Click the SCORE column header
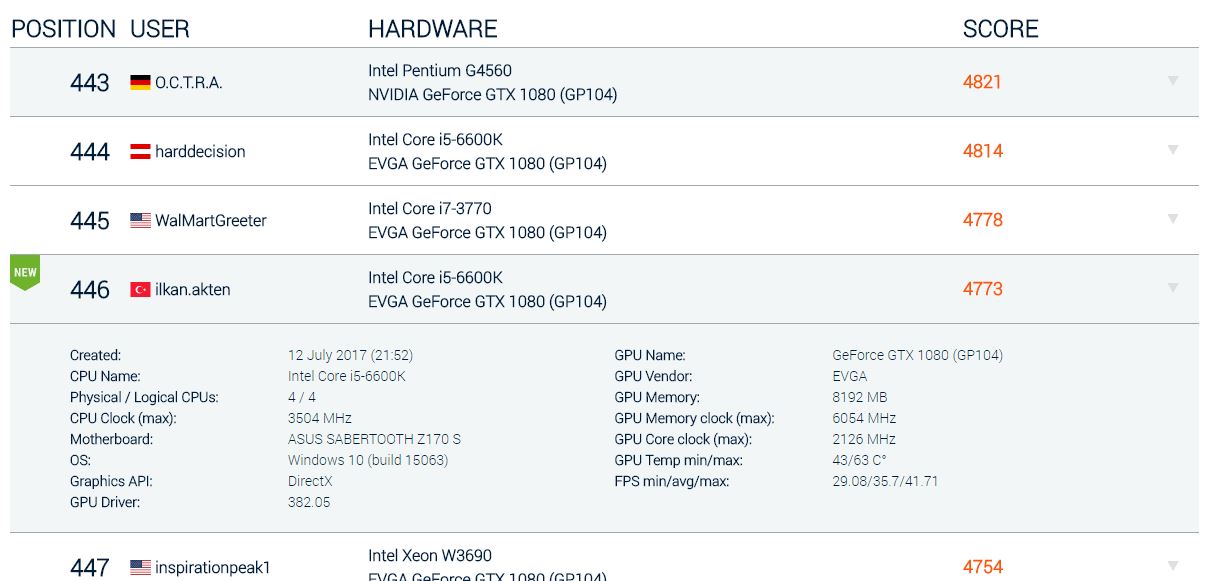Image resolution: width=1225 pixels, height=581 pixels. 1001,29
